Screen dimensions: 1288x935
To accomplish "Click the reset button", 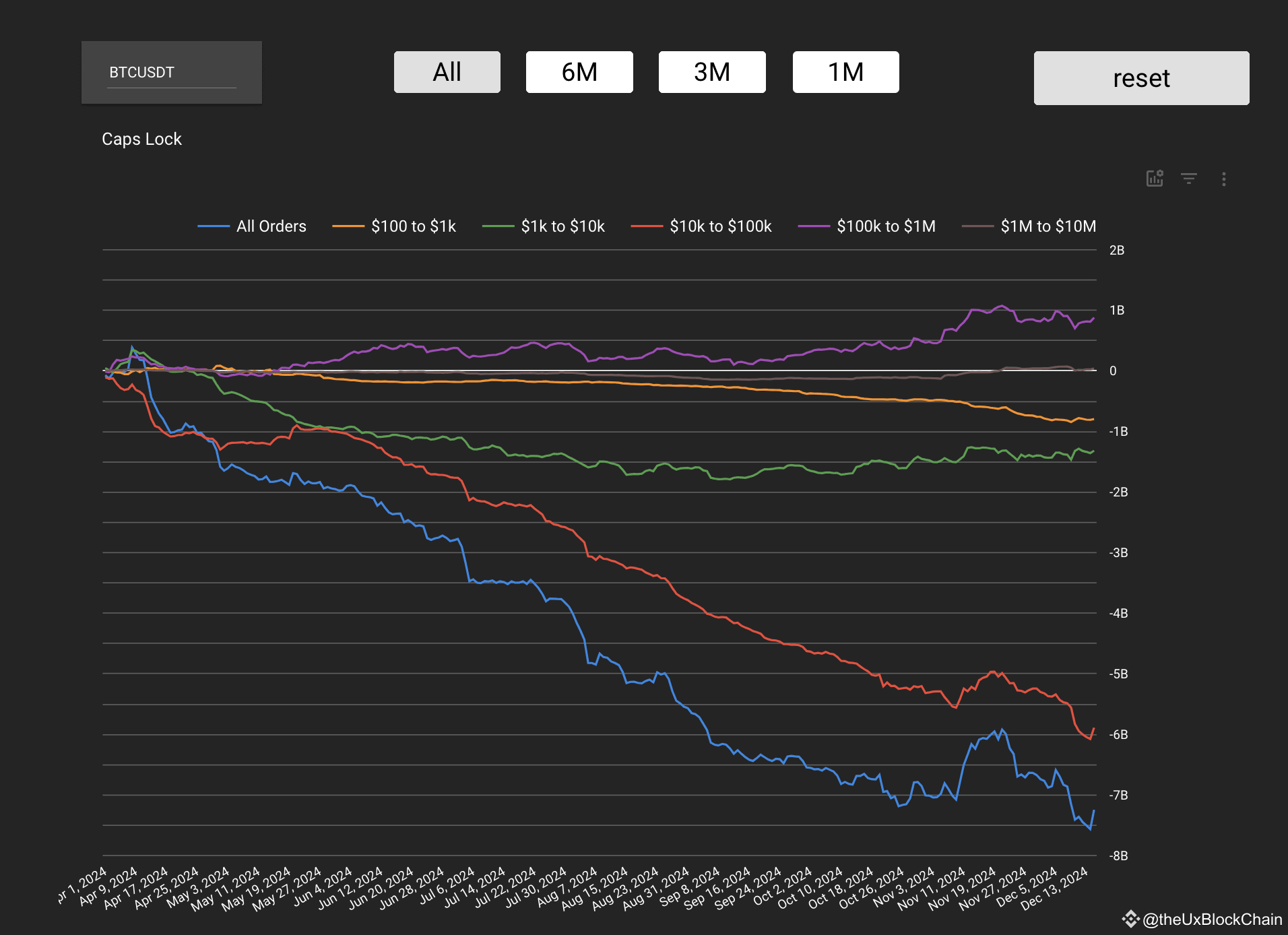I will point(1140,77).
